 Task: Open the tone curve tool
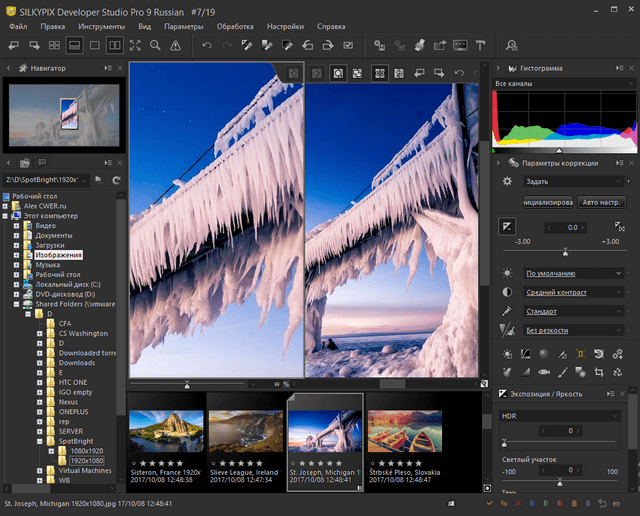526,354
